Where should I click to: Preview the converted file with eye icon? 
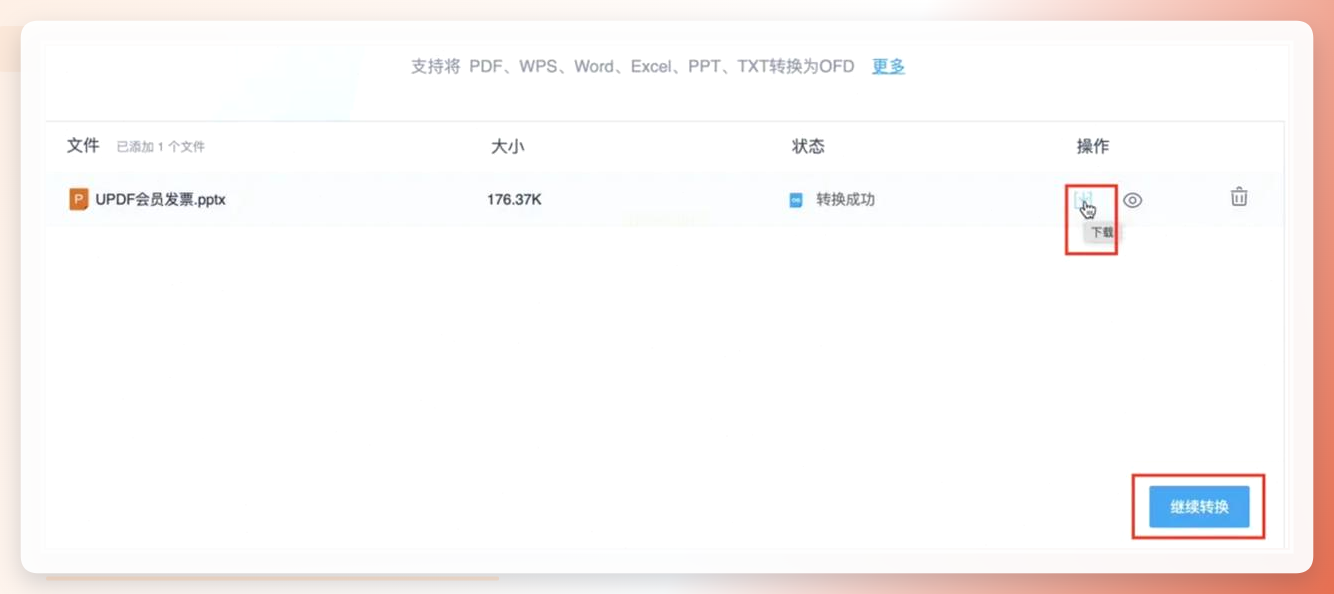coord(1132,200)
